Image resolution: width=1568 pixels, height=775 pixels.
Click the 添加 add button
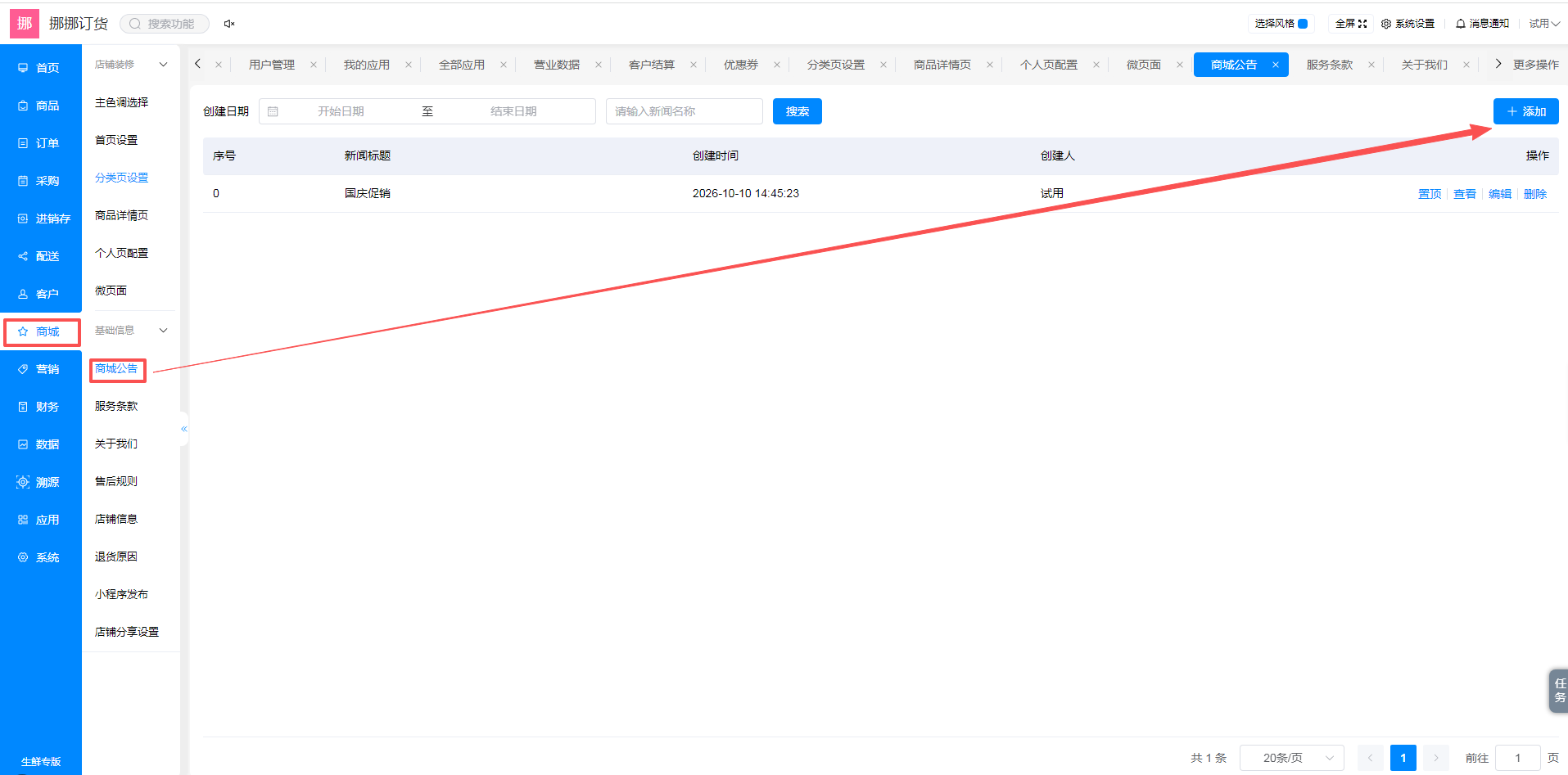(x=1525, y=111)
